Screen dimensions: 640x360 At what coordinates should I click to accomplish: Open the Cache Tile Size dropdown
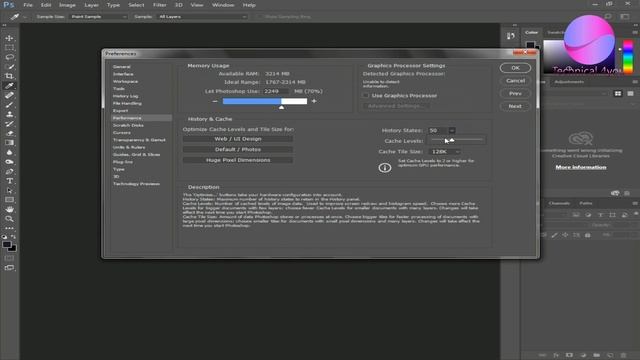[x=445, y=151]
